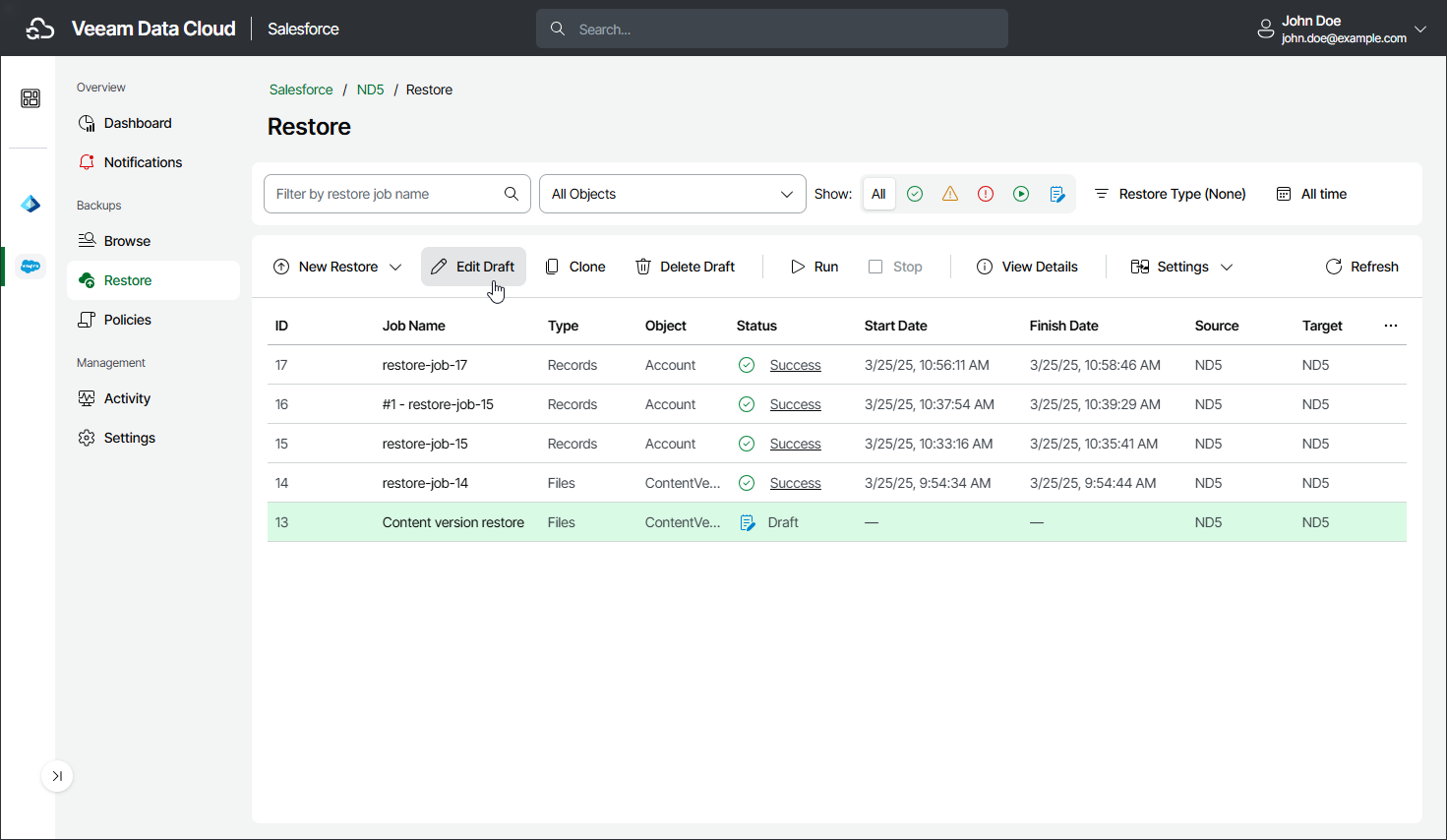Run the selected restore job

814,267
